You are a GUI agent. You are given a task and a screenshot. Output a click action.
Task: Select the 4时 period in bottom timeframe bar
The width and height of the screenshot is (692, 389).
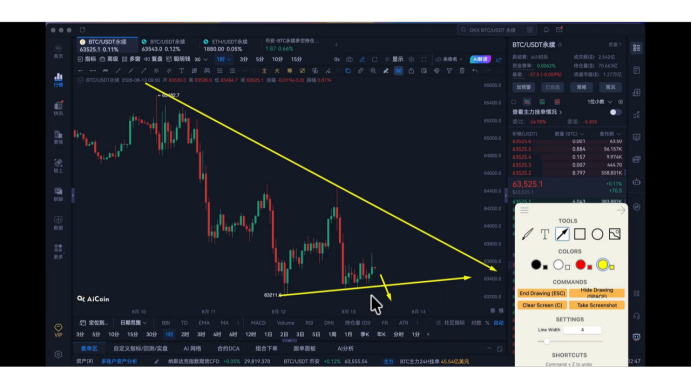[217, 334]
